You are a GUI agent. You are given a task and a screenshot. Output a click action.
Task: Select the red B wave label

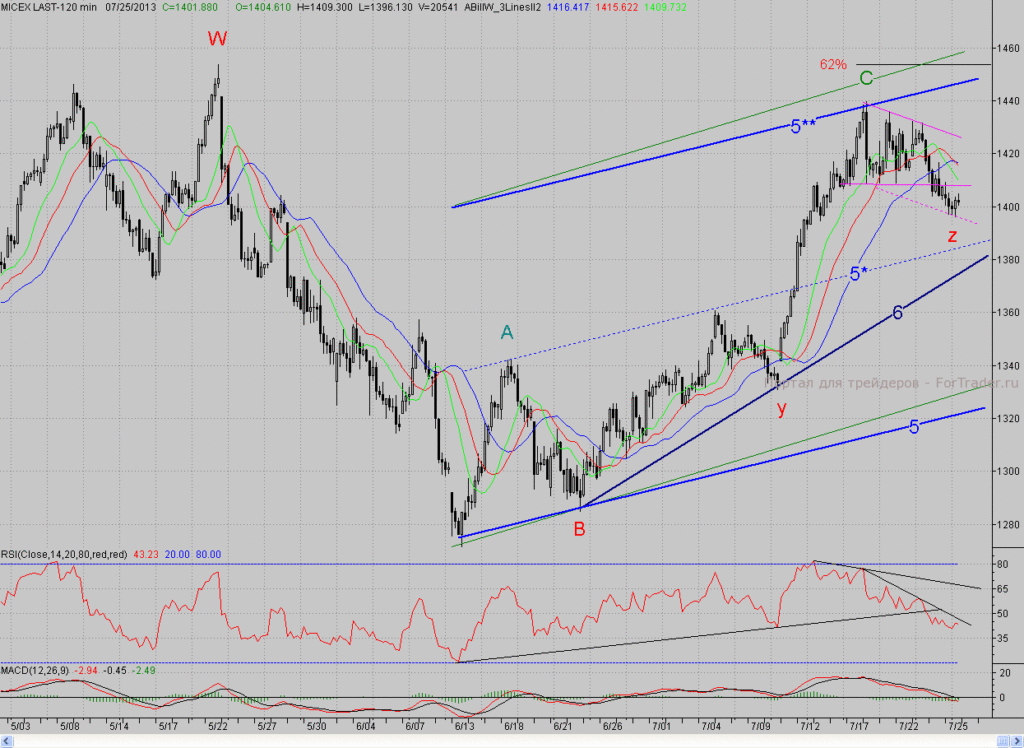pyautogui.click(x=579, y=530)
